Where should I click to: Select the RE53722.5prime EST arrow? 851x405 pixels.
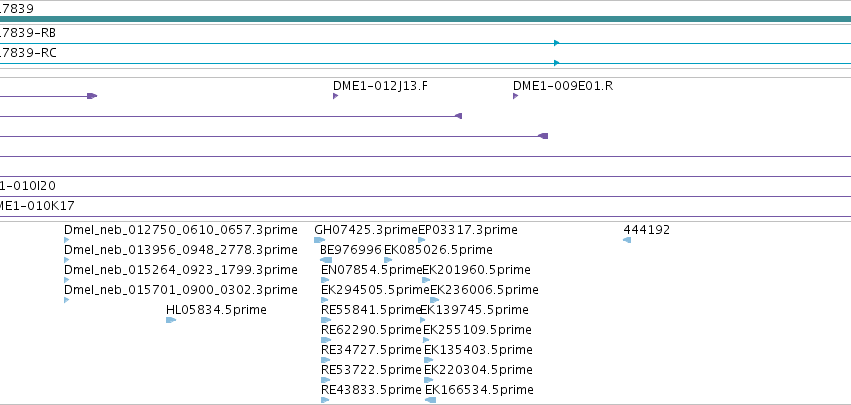point(326,380)
